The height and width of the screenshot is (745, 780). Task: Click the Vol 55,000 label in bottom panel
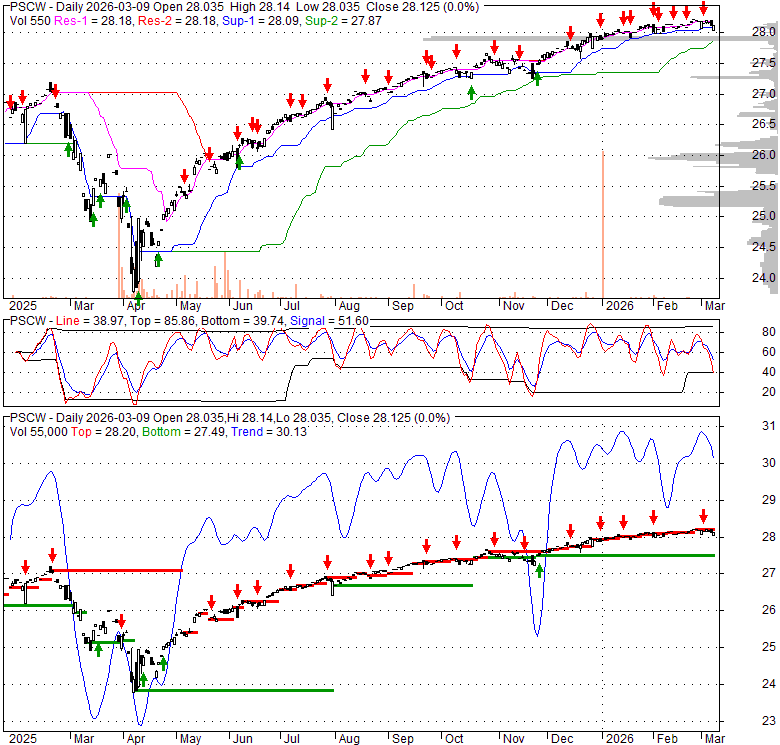click(x=36, y=431)
